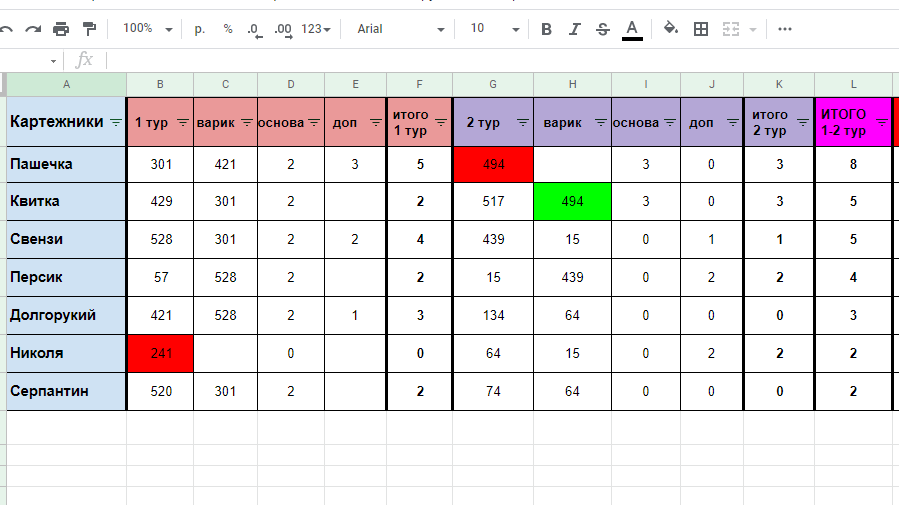Select the Персик name cell
The image size is (899, 505).
click(x=67, y=277)
